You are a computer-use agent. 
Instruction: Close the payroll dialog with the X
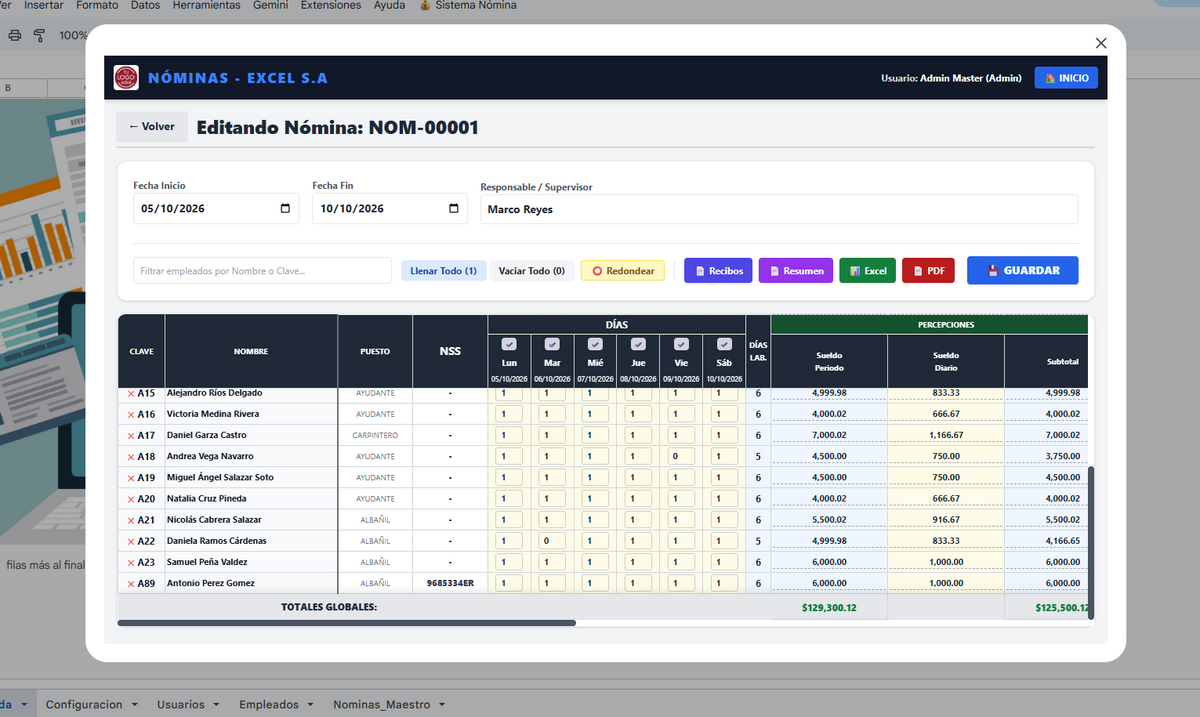pyautogui.click(x=1101, y=43)
